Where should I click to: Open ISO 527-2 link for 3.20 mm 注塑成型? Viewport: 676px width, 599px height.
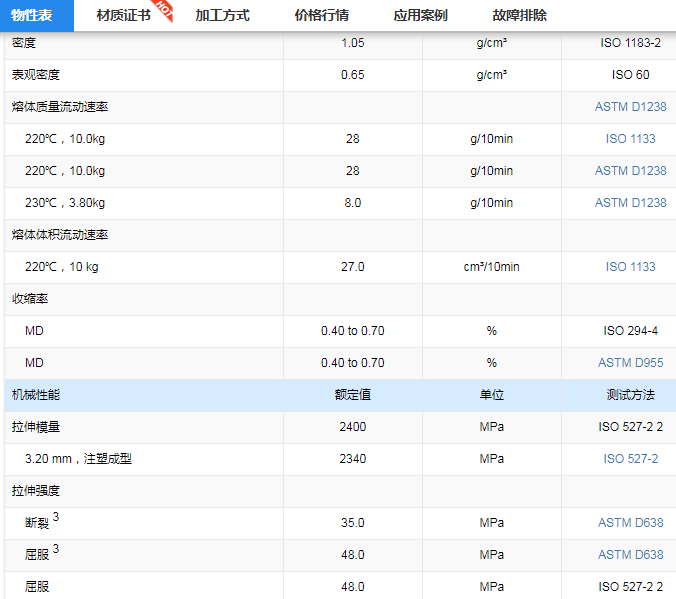(x=630, y=459)
